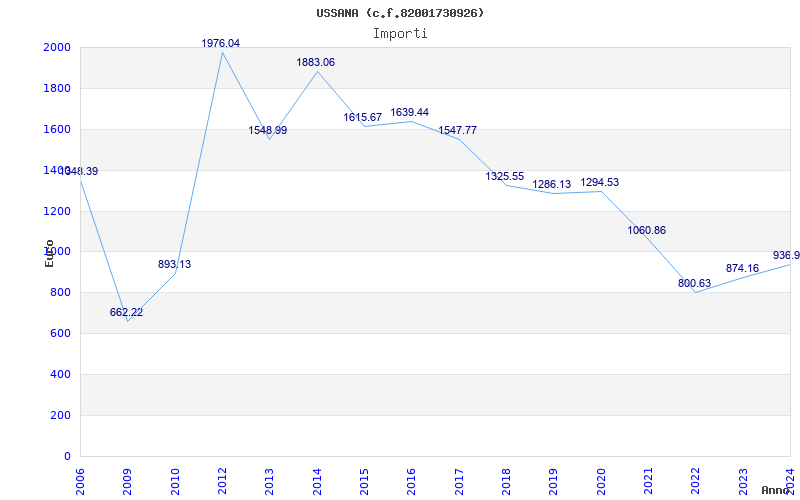The width and height of the screenshot is (800, 500).
Task: Click the data label 1883.06
Action: coord(316,62)
